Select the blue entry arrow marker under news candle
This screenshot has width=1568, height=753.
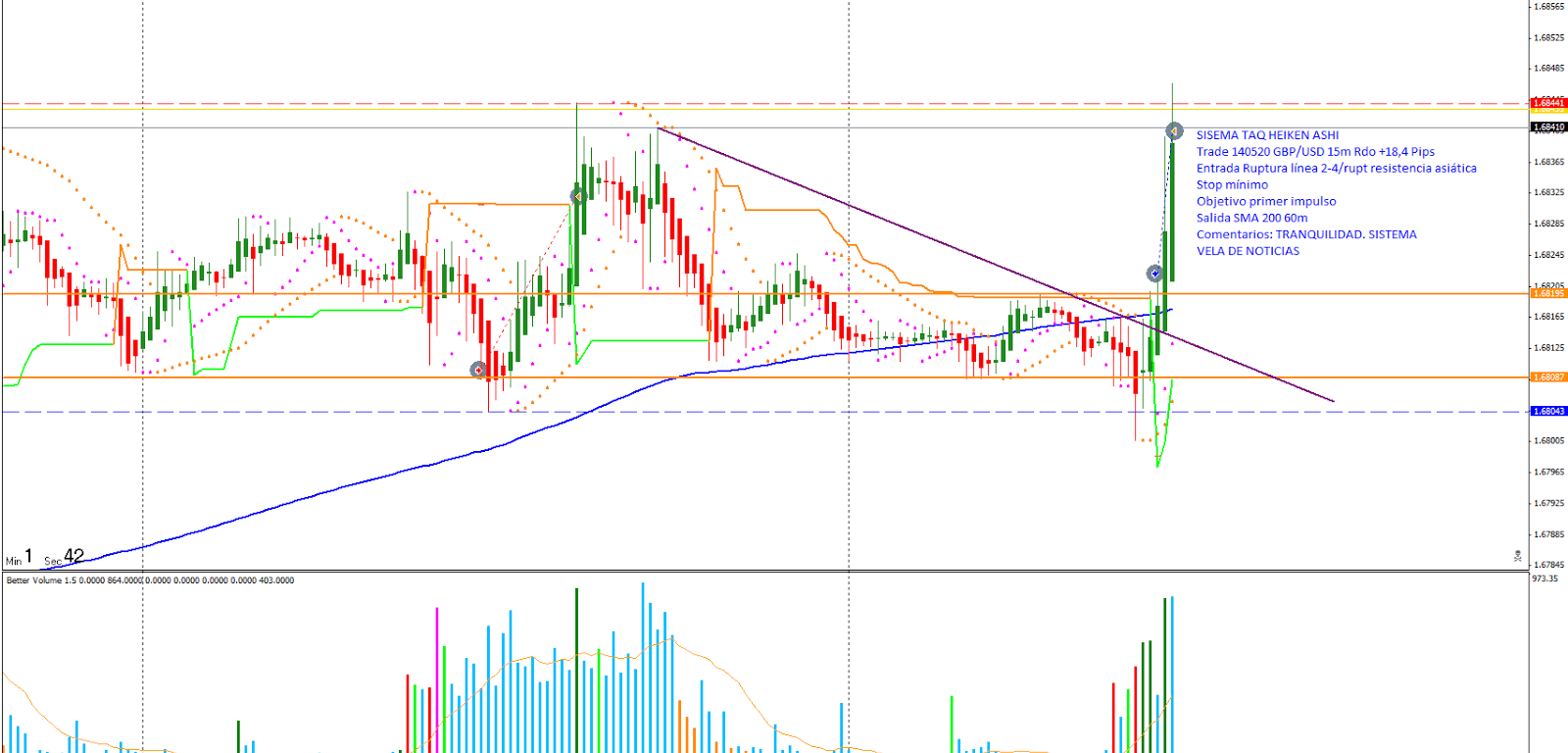tap(1155, 274)
